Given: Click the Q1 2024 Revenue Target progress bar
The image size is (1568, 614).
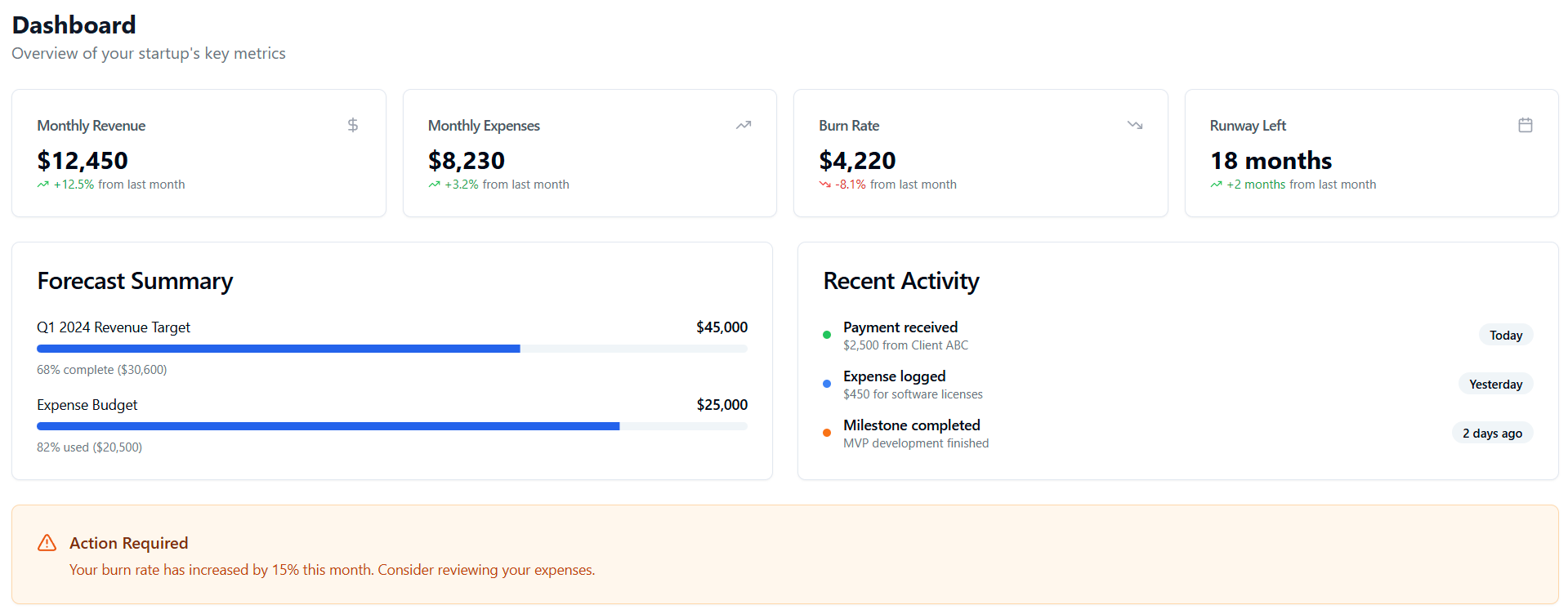Looking at the screenshot, I should (x=392, y=349).
